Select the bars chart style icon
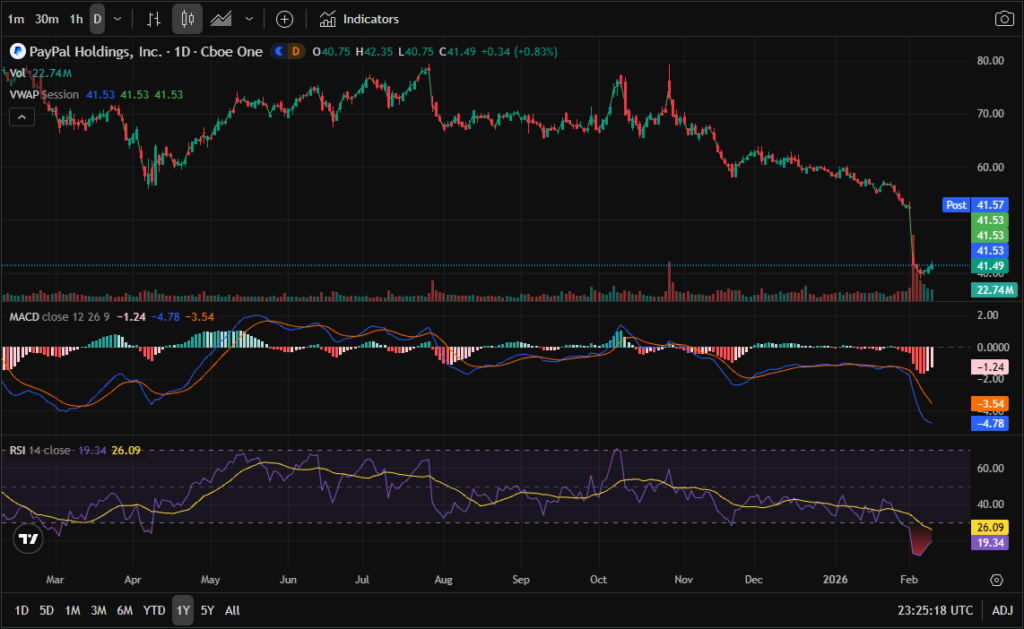The height and width of the screenshot is (629, 1024). (153, 19)
